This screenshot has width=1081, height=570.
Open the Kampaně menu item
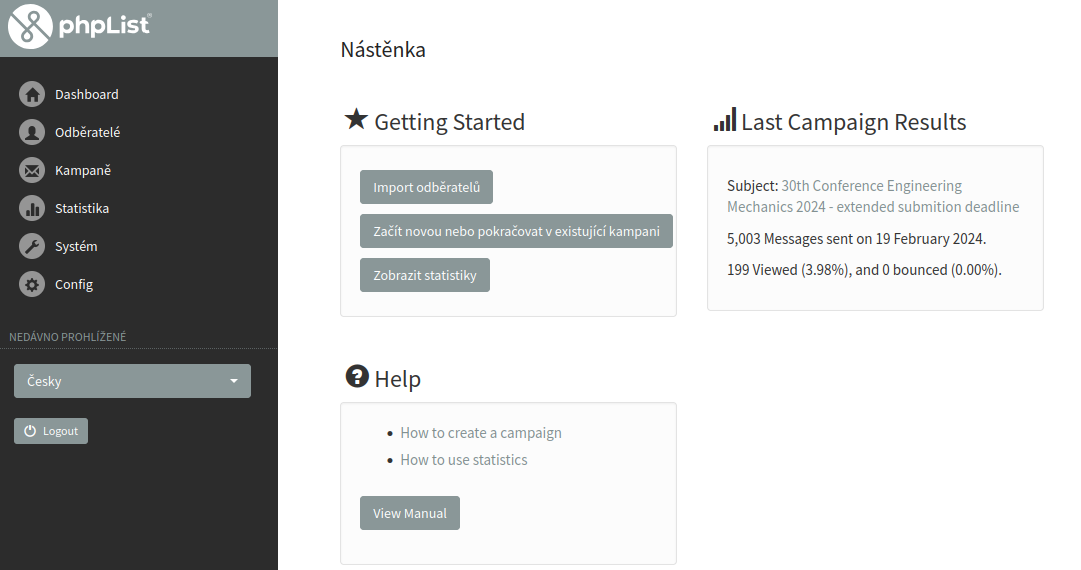click(x=83, y=171)
